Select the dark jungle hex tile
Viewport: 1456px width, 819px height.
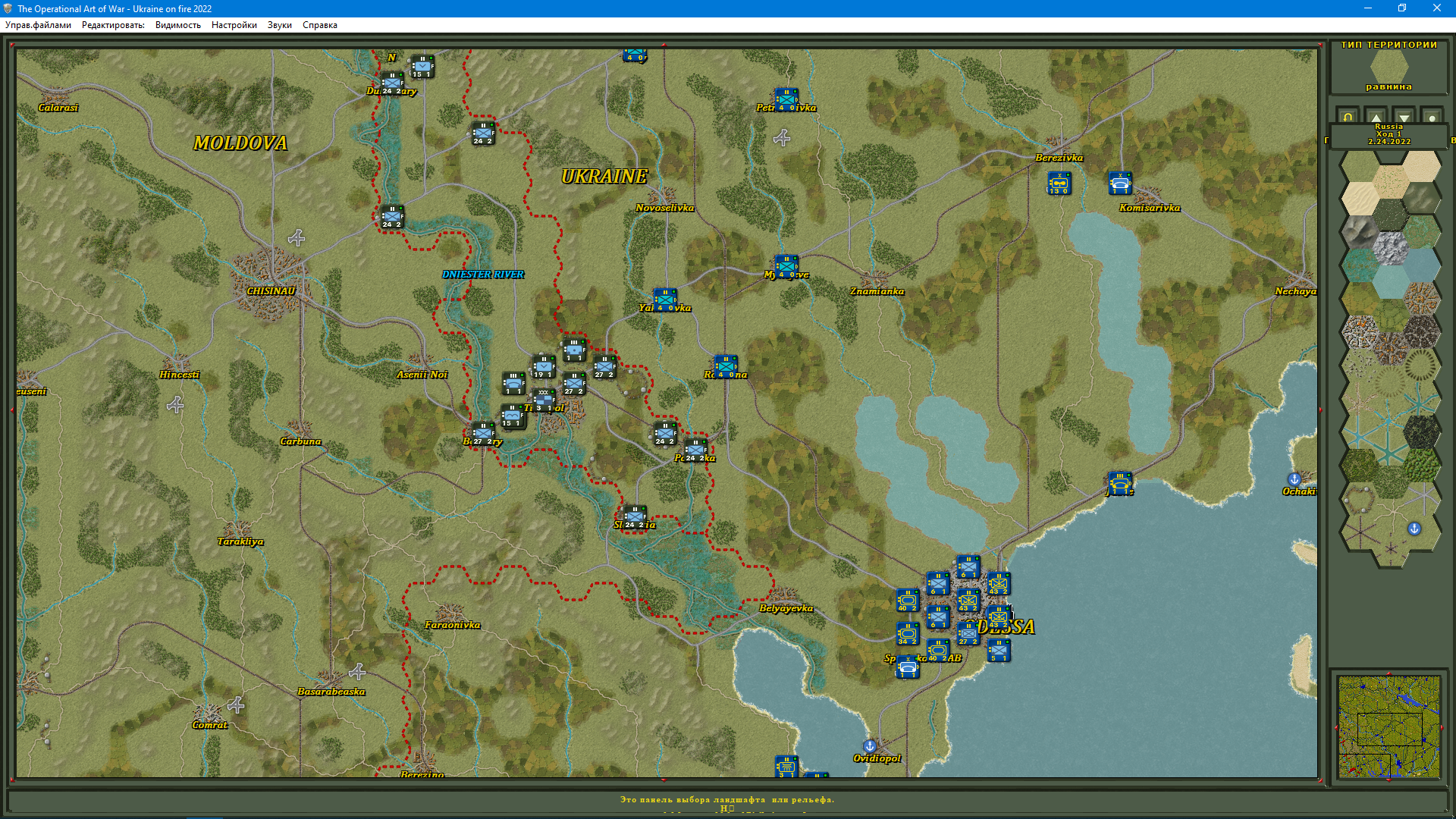click(1420, 431)
